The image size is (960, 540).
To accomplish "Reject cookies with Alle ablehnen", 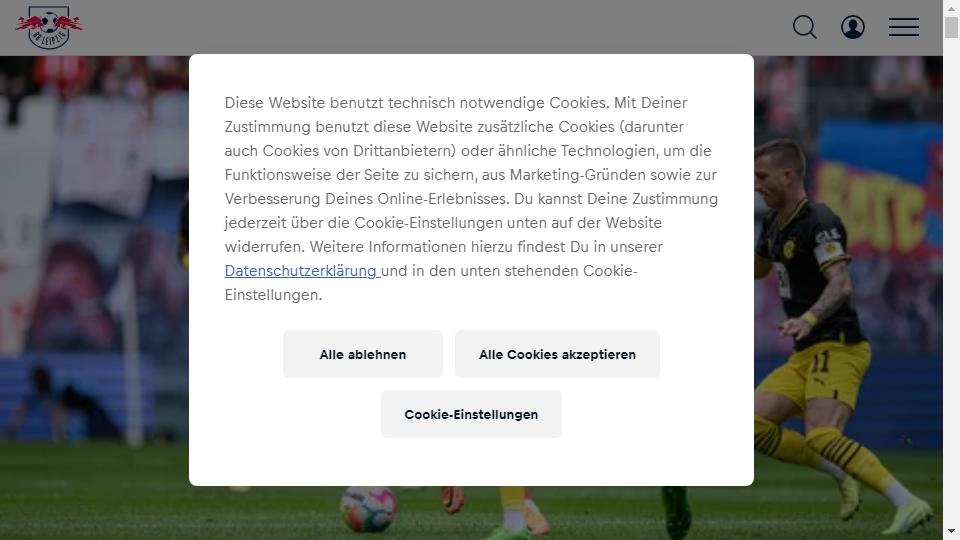I will coord(362,354).
